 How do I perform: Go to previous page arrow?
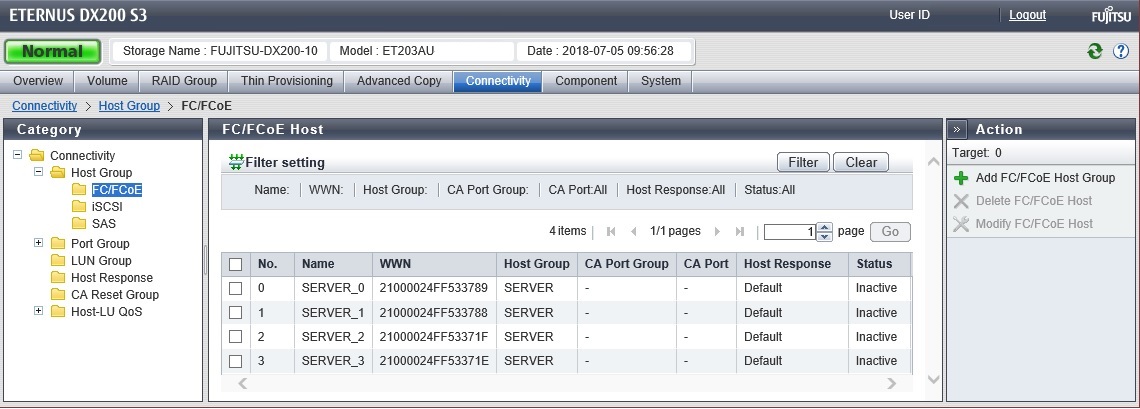click(x=633, y=232)
